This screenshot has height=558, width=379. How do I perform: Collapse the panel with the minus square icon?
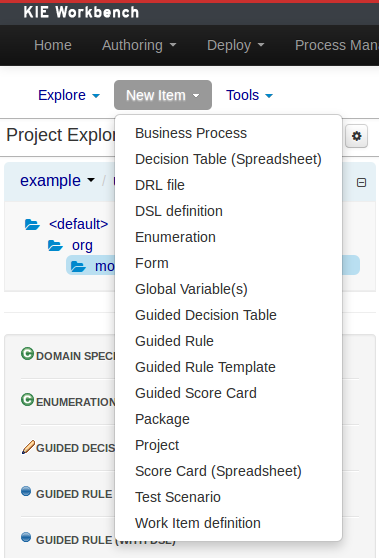pos(361,183)
